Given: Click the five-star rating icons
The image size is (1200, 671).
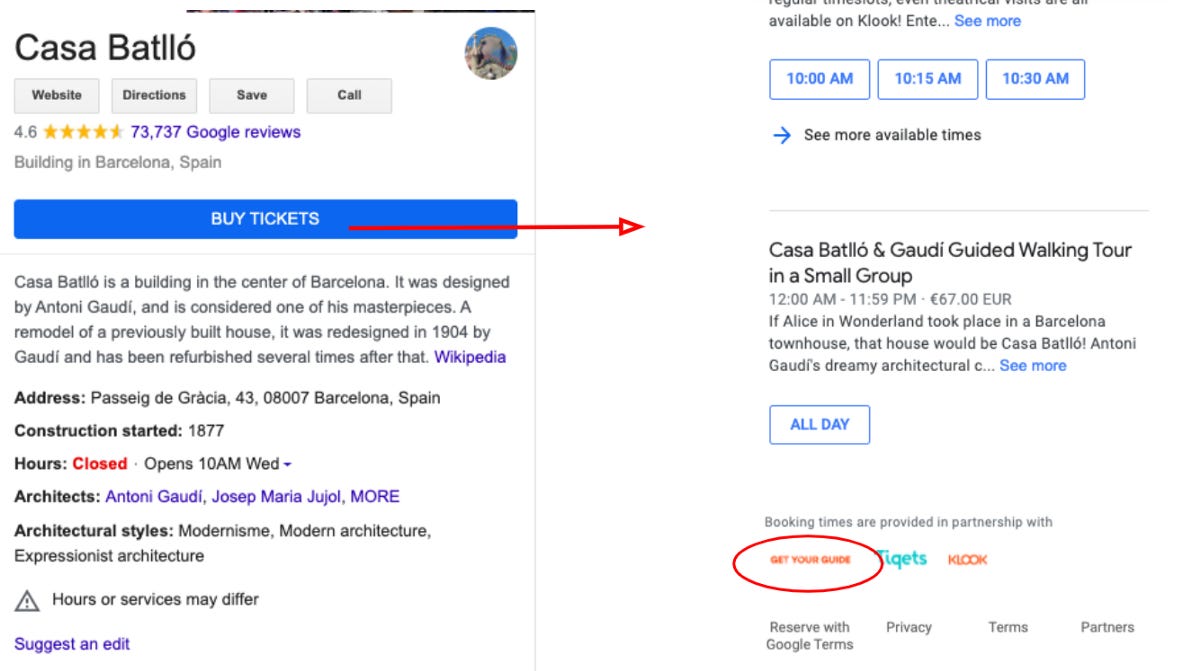Looking at the screenshot, I should pyautogui.click(x=83, y=132).
